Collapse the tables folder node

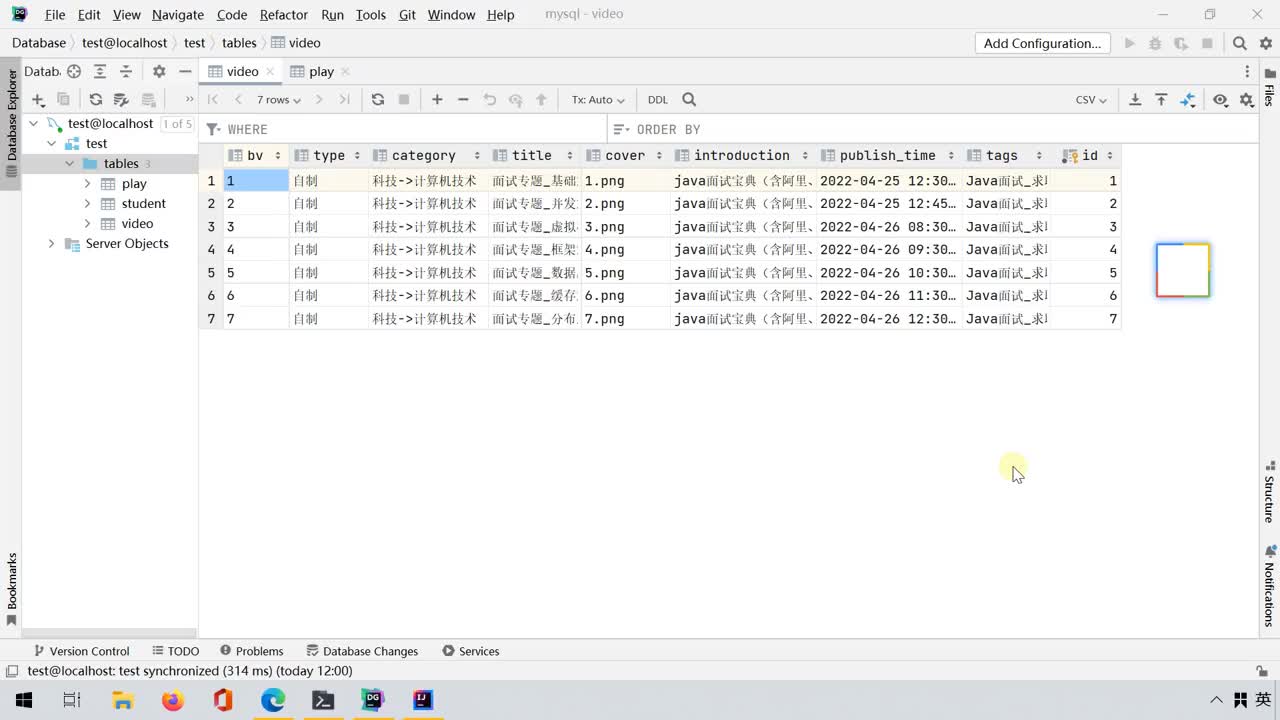point(69,163)
